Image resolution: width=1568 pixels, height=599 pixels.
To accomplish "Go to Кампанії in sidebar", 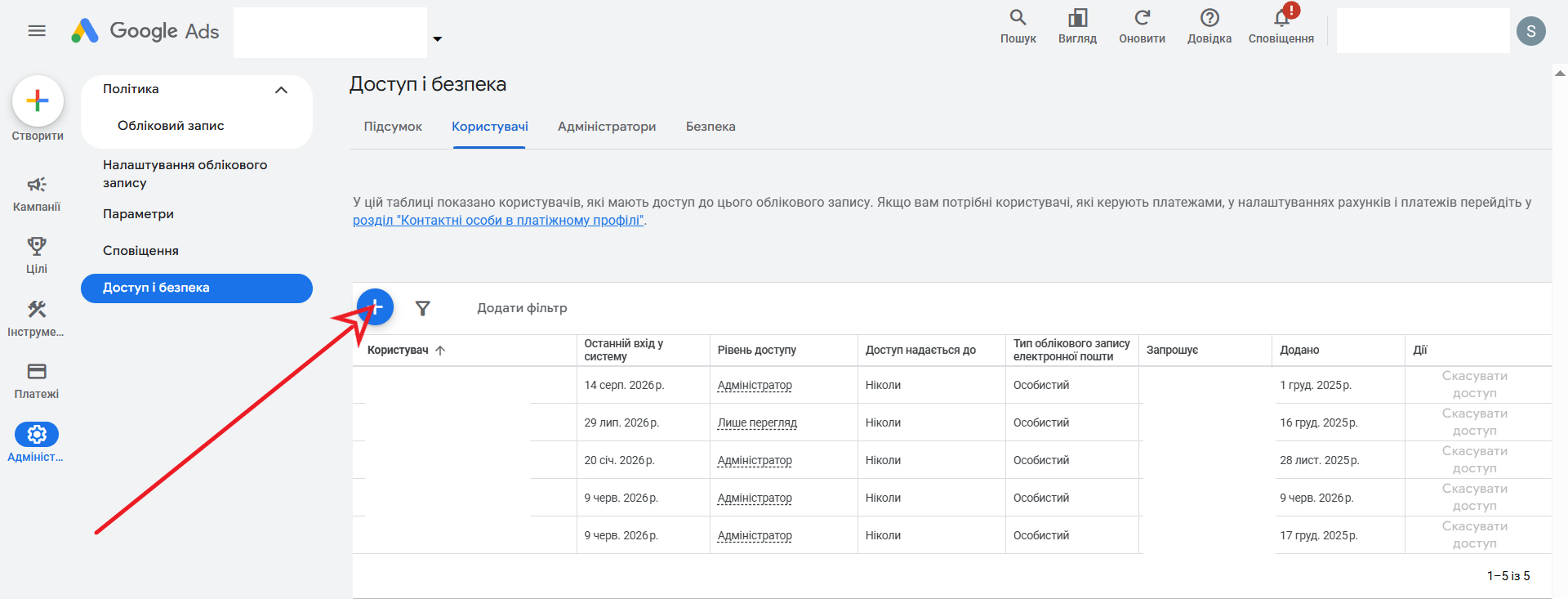I will 37,194.
